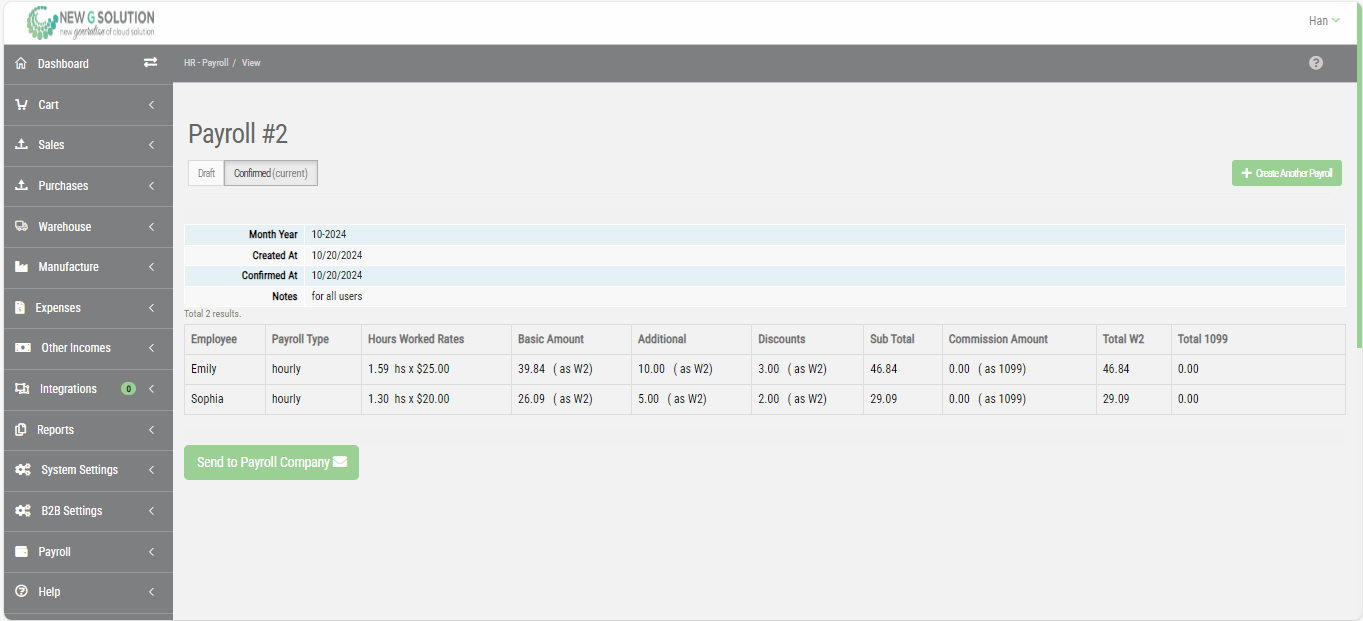Image resolution: width=1363 pixels, height=621 pixels.
Task: Expand the Warehouse menu chevron
Action: point(151,227)
